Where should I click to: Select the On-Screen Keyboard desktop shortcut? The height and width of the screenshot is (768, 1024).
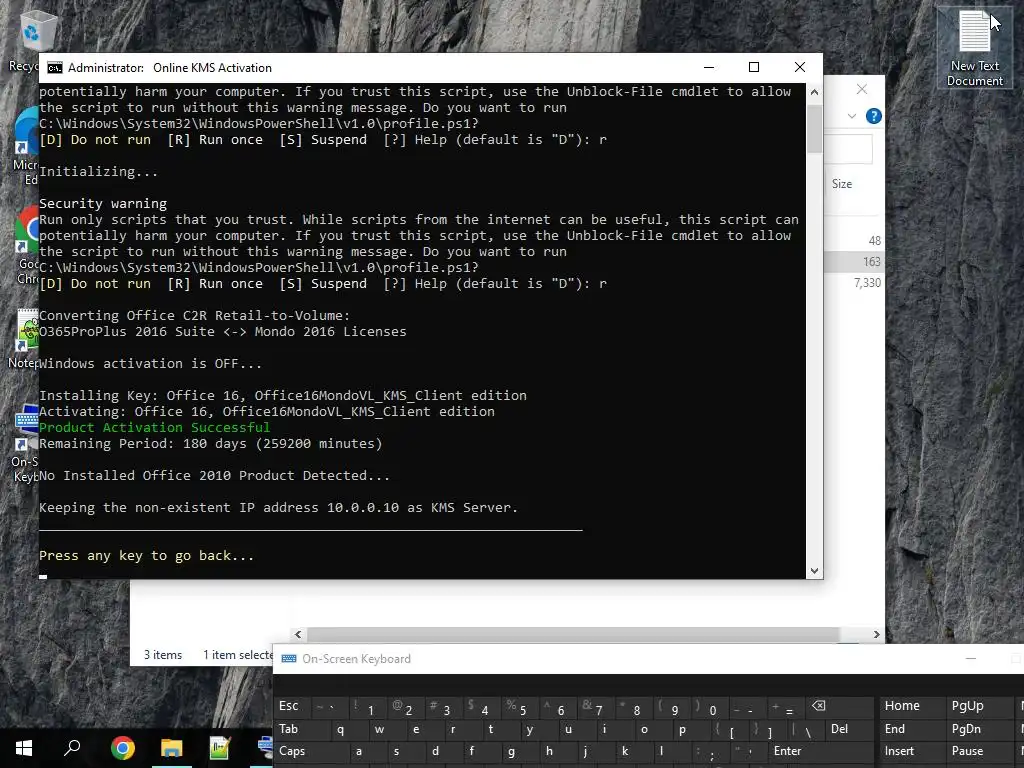pyautogui.click(x=26, y=443)
